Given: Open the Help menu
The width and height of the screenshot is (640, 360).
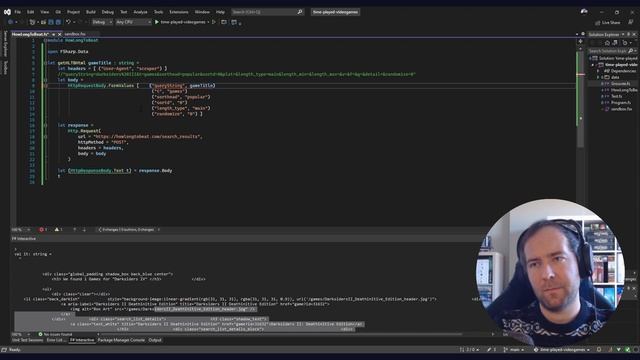Looking at the screenshot, I should (x=220, y=12).
